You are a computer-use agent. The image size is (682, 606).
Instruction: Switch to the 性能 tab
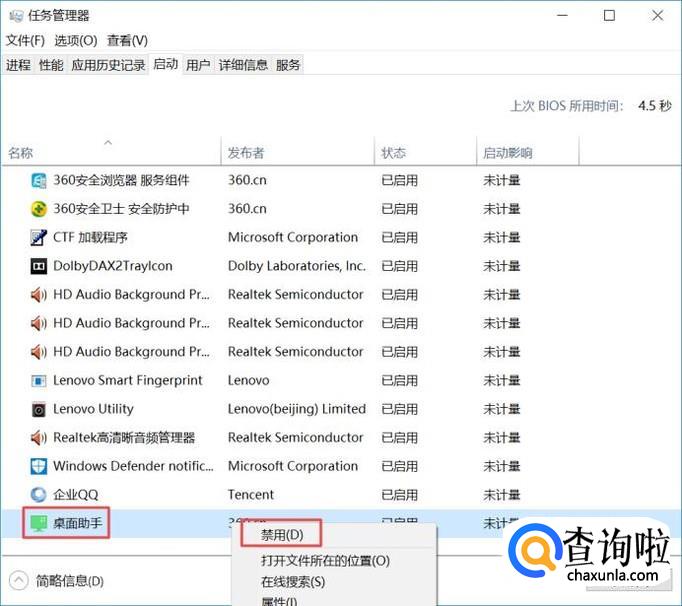[x=51, y=65]
